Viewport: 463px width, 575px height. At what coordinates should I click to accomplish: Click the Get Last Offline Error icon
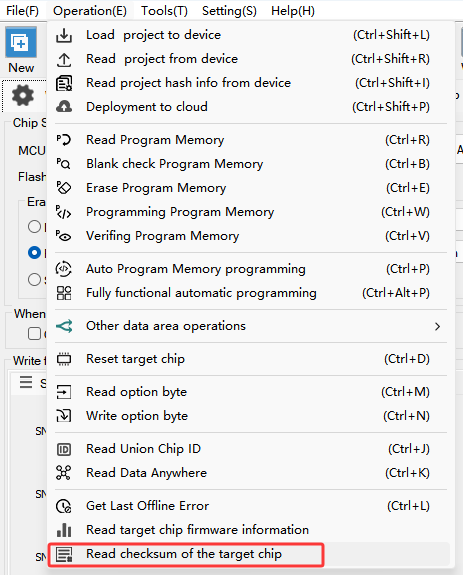[64, 506]
